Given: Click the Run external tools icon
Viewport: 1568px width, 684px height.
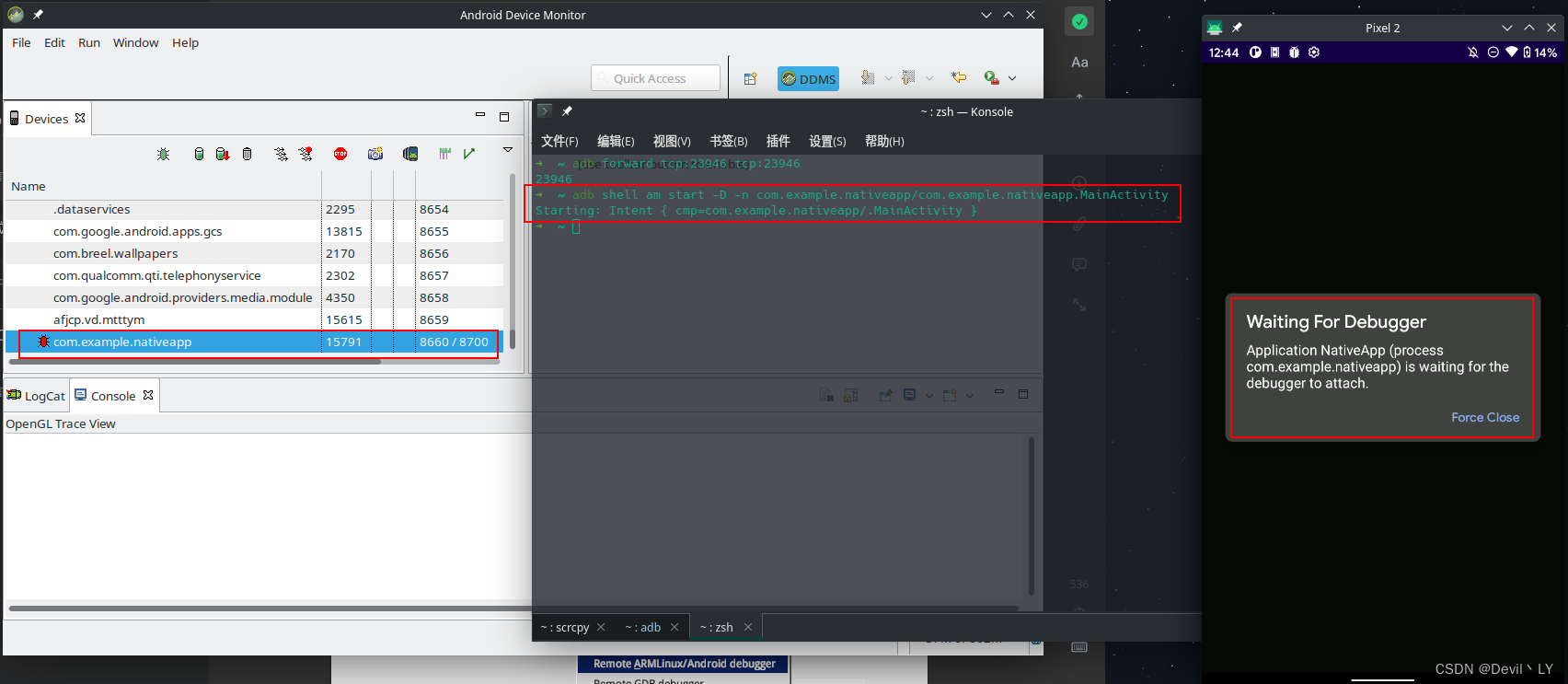Looking at the screenshot, I should (991, 77).
